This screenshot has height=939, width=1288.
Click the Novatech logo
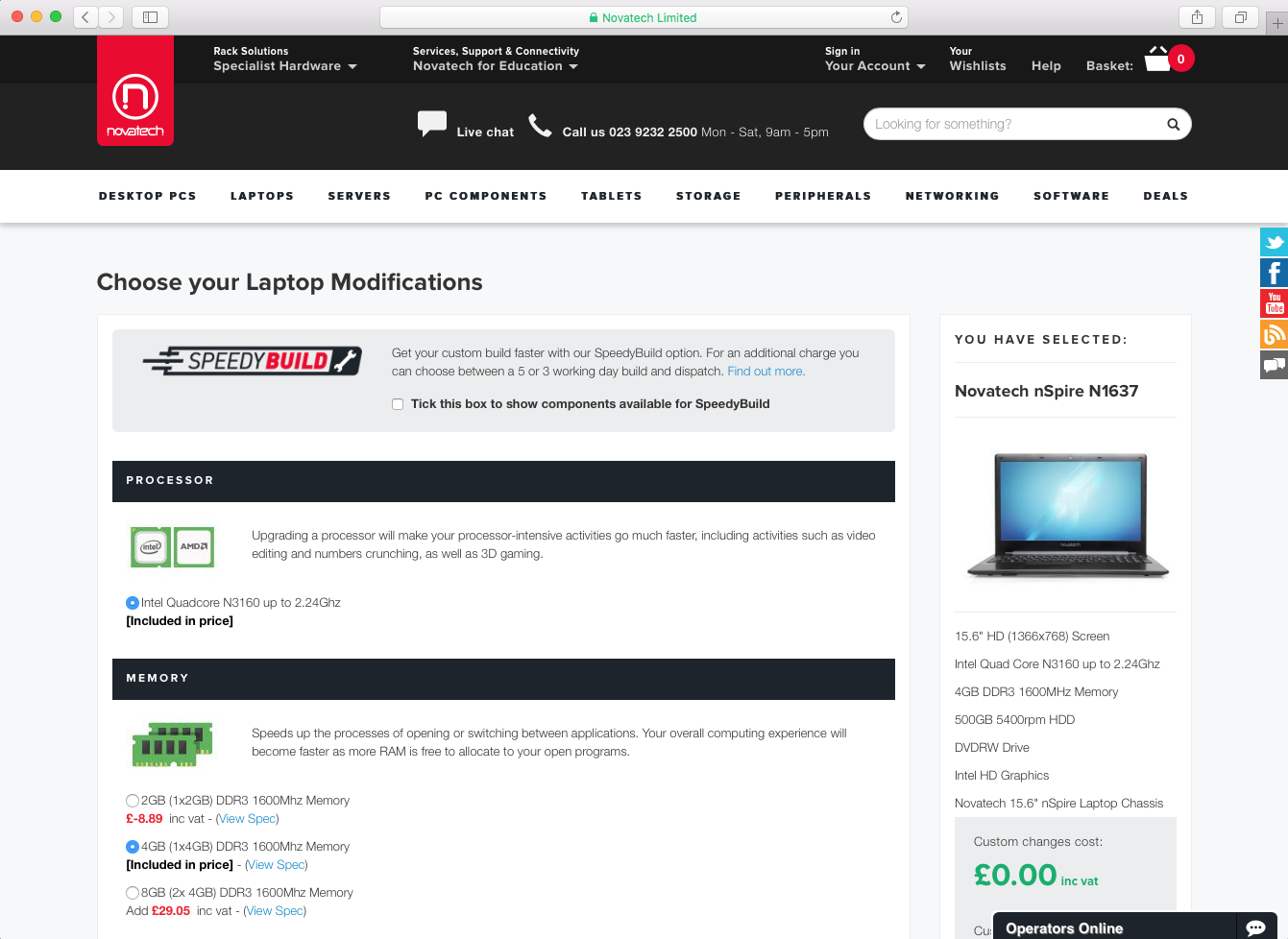135,91
